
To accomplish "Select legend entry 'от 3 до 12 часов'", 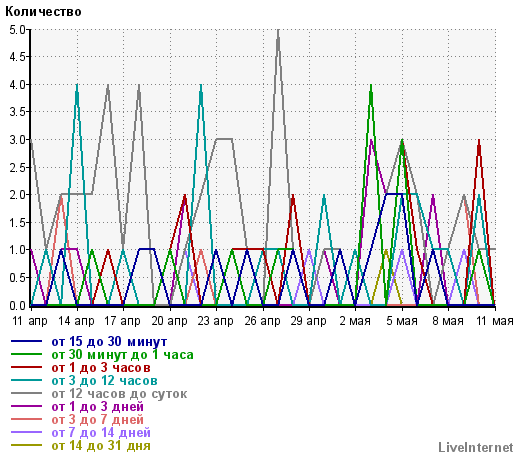I will pyautogui.click(x=104, y=381).
